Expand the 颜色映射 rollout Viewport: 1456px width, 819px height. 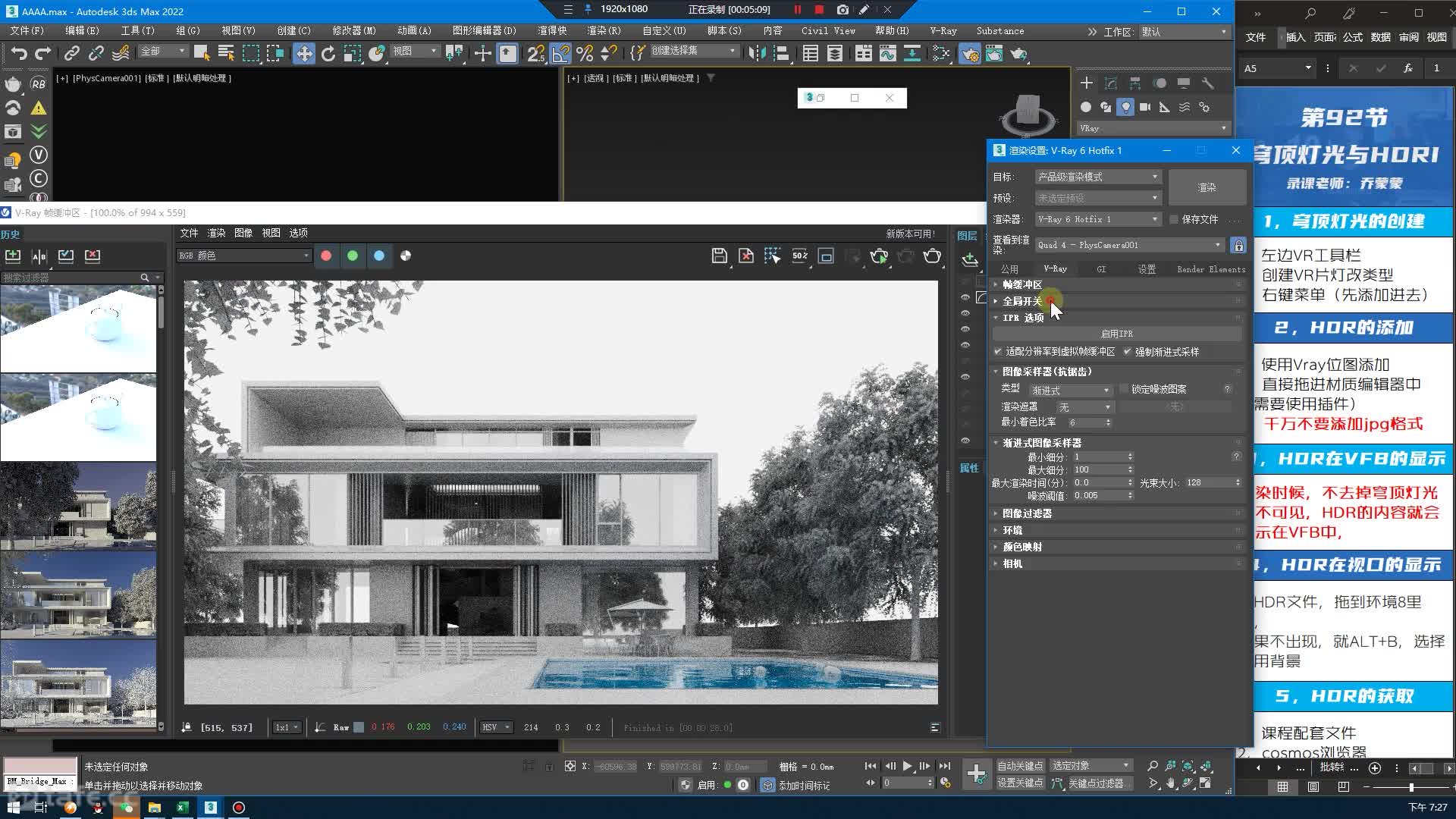point(1119,547)
